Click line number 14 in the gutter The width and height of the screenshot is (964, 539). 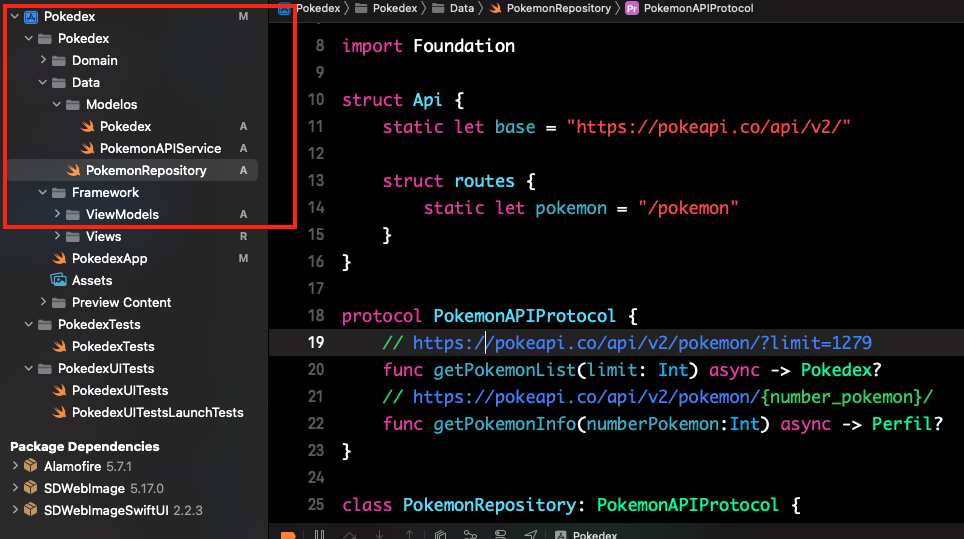318,207
